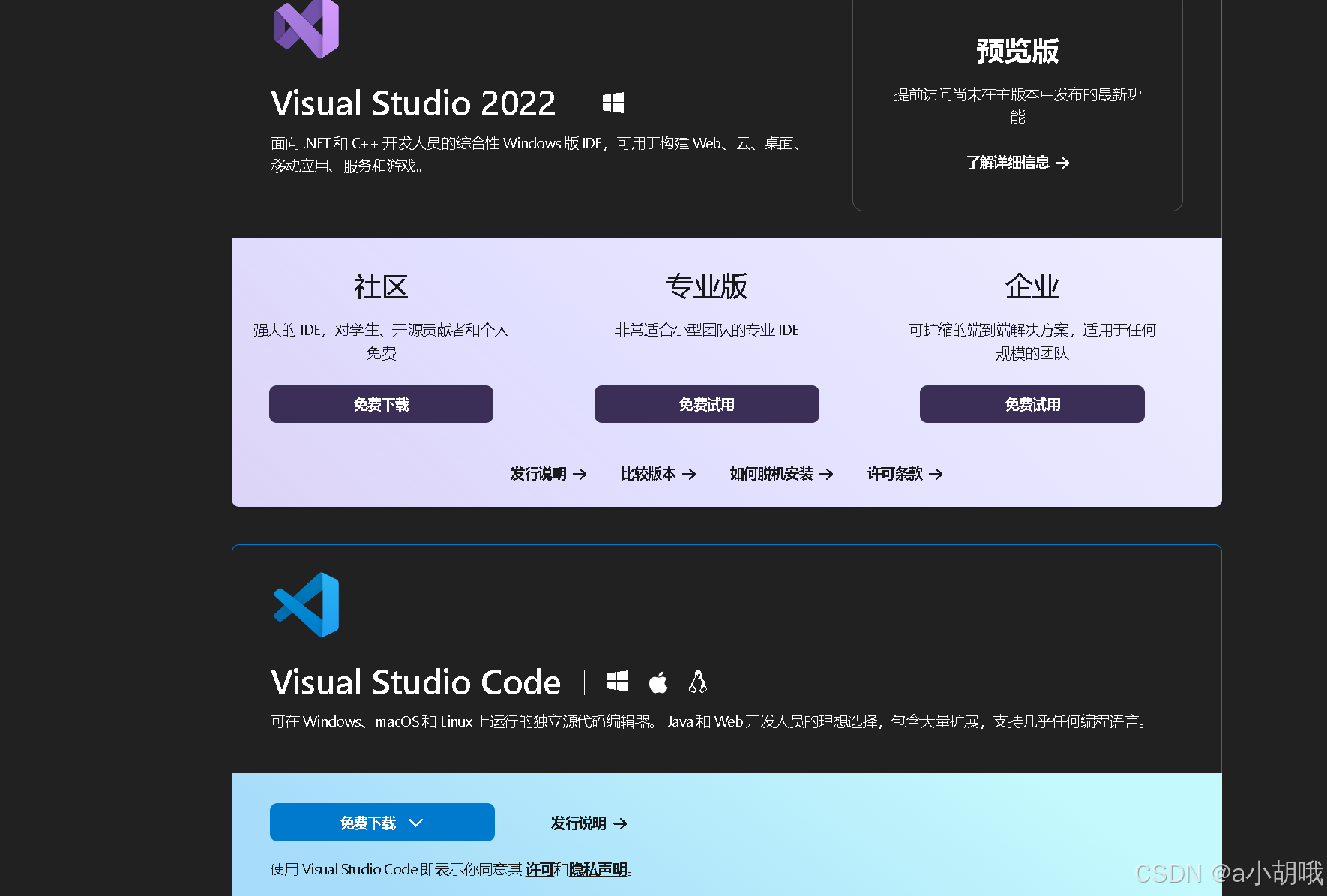Open the 如何脱机安装 link

[782, 474]
